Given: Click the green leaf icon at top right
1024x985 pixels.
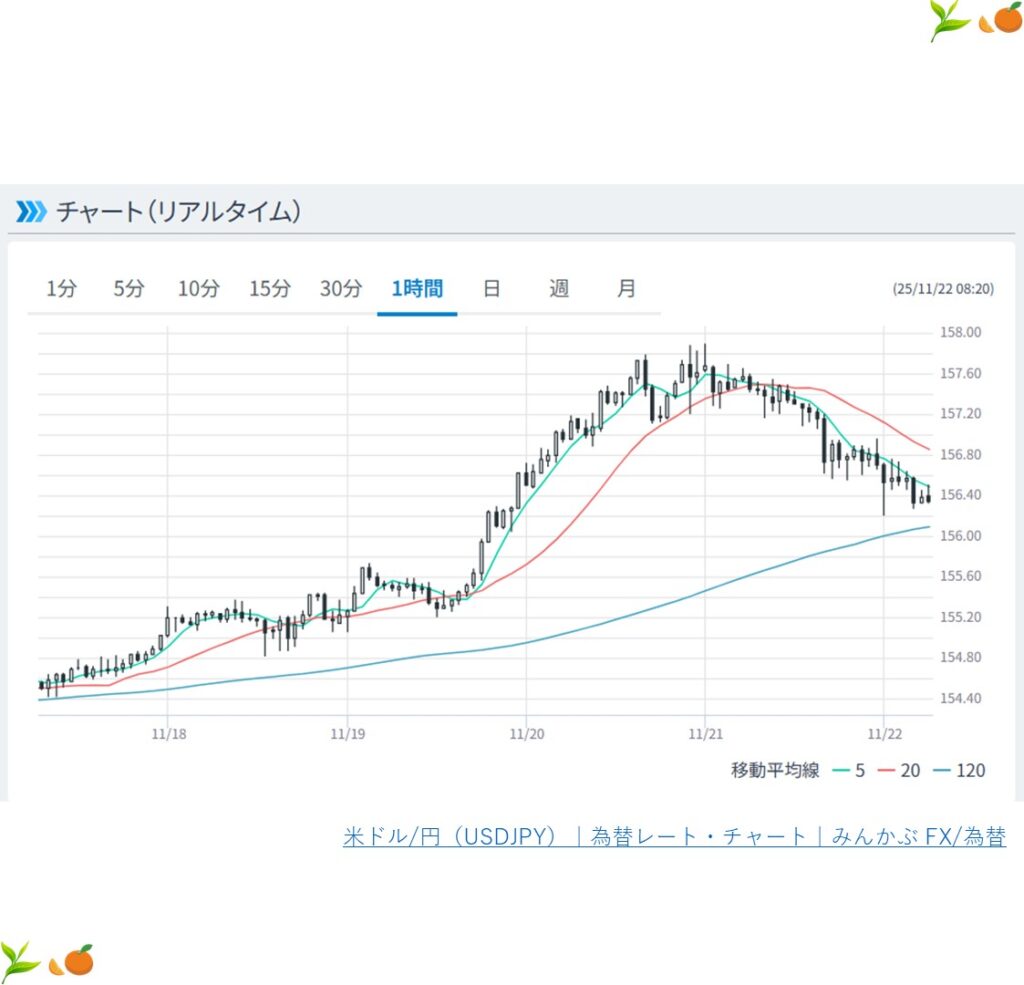Looking at the screenshot, I should (947, 20).
